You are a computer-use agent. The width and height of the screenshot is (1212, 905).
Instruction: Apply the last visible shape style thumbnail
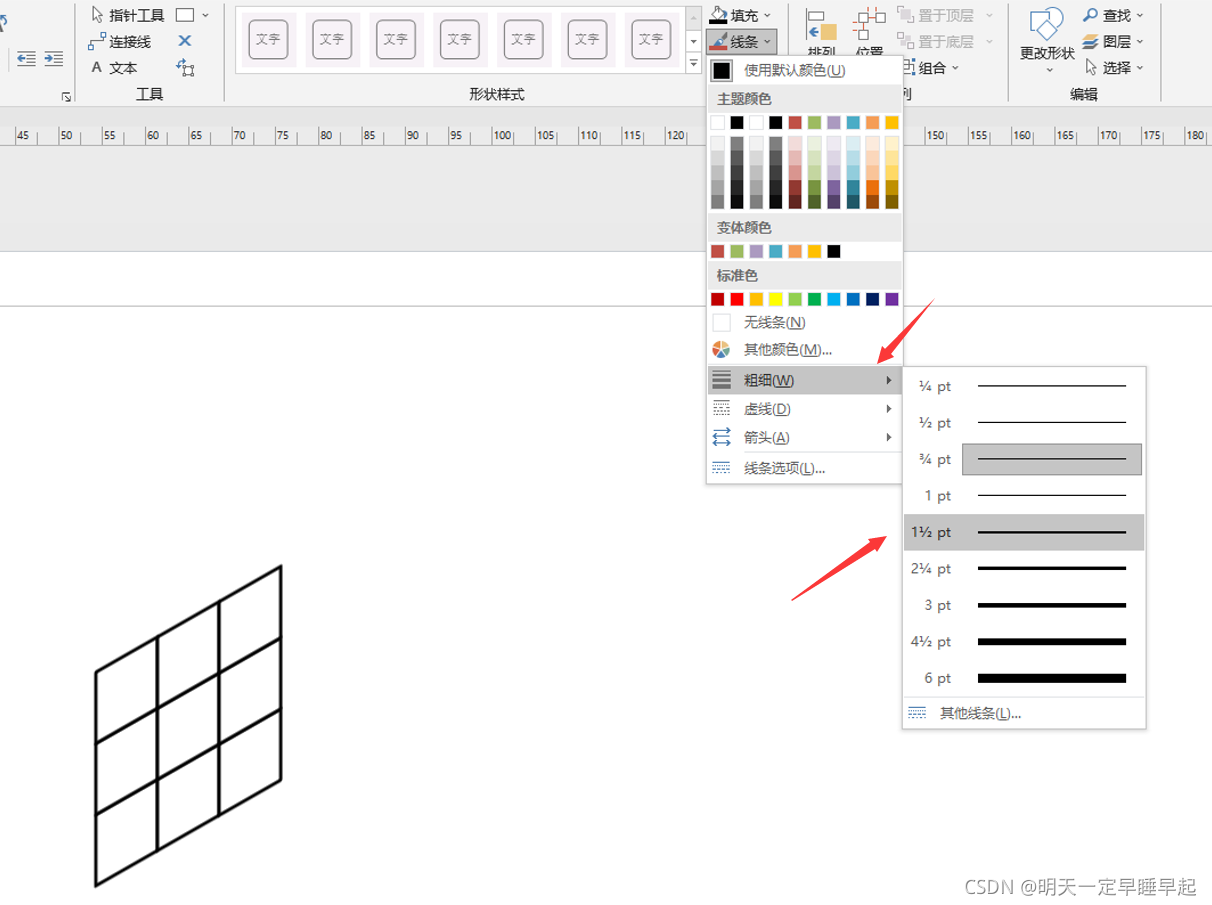pyautogui.click(x=651, y=39)
